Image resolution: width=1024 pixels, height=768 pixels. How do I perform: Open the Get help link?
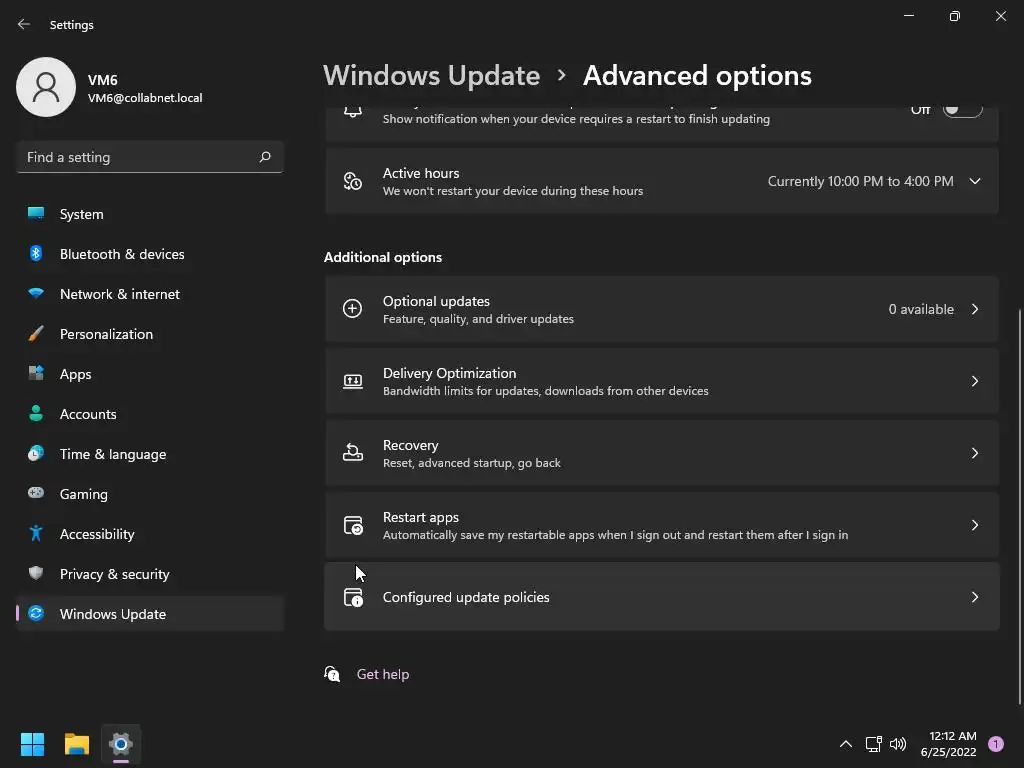(383, 674)
